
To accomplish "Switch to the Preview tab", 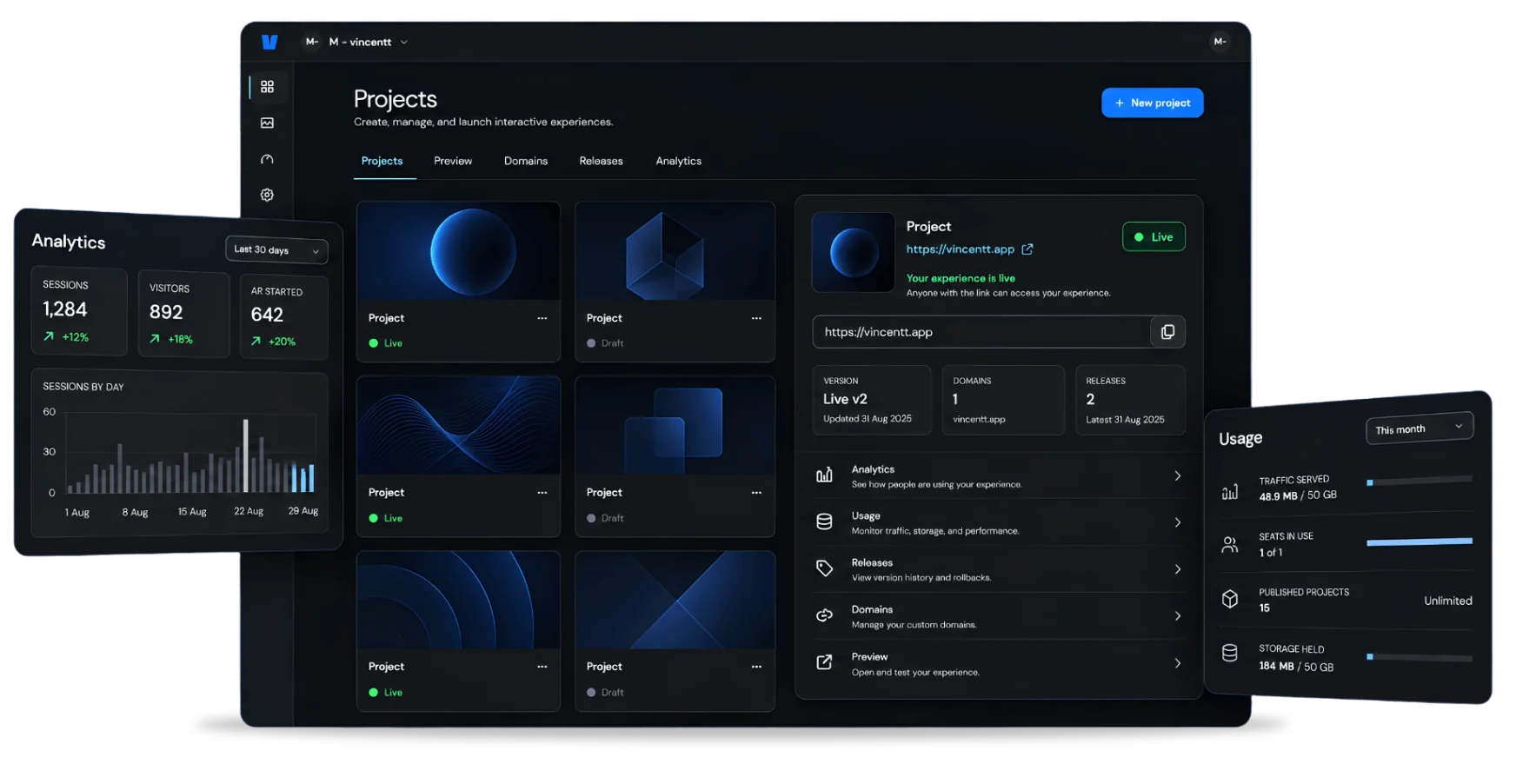I will [x=453, y=161].
